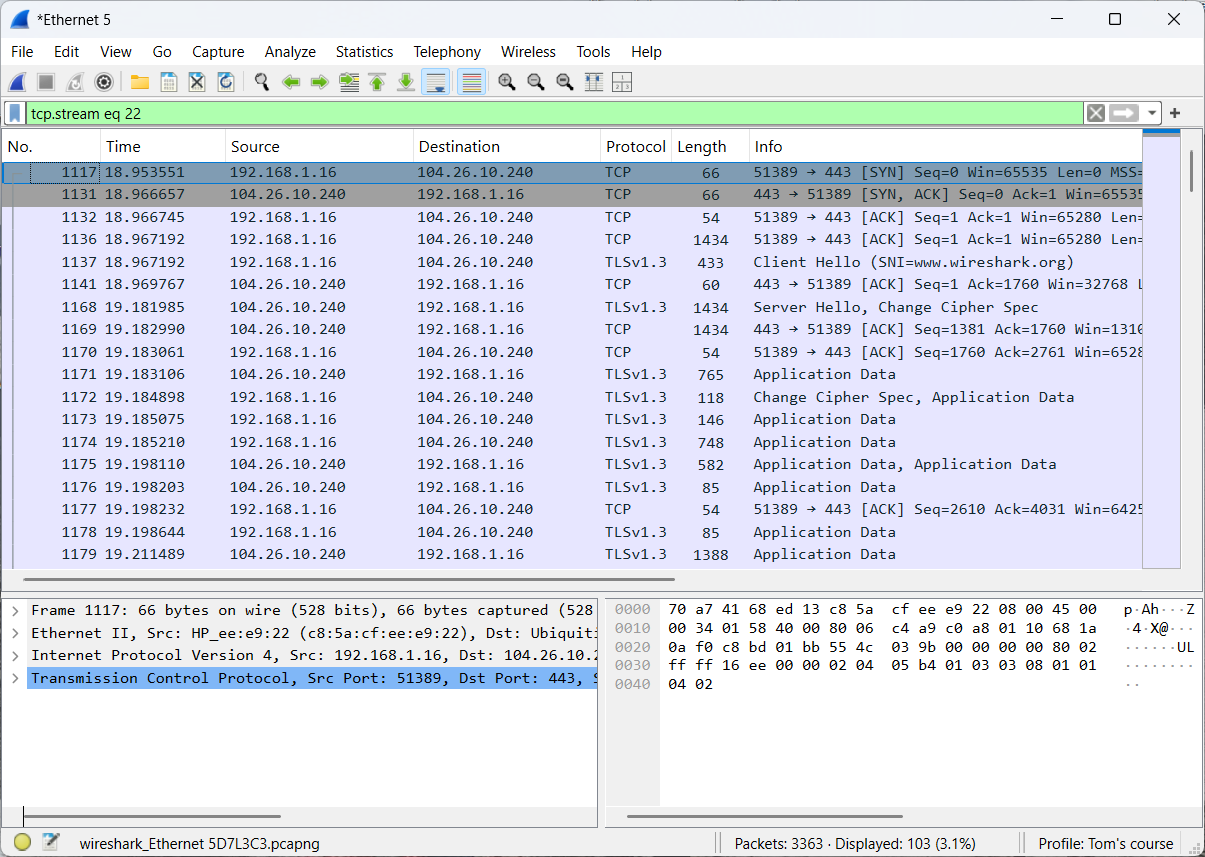Click the expert information status circle

[x=22, y=843]
